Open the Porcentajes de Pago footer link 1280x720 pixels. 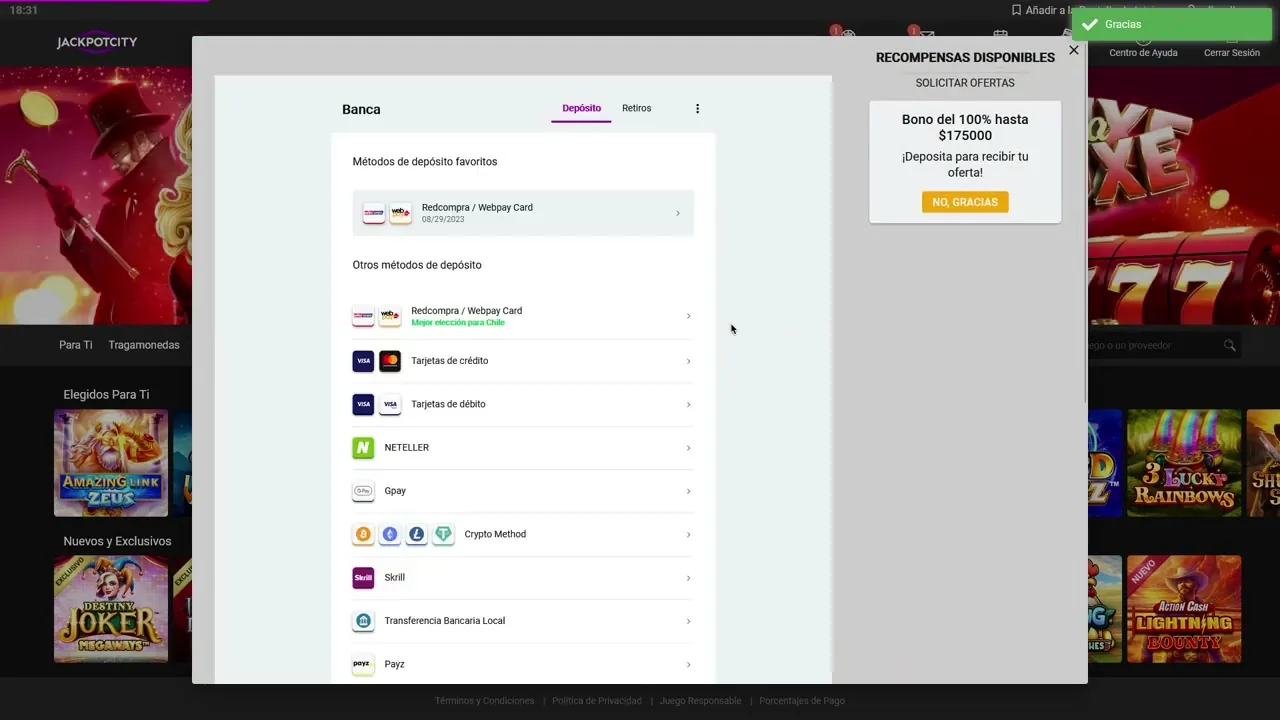[802, 701]
